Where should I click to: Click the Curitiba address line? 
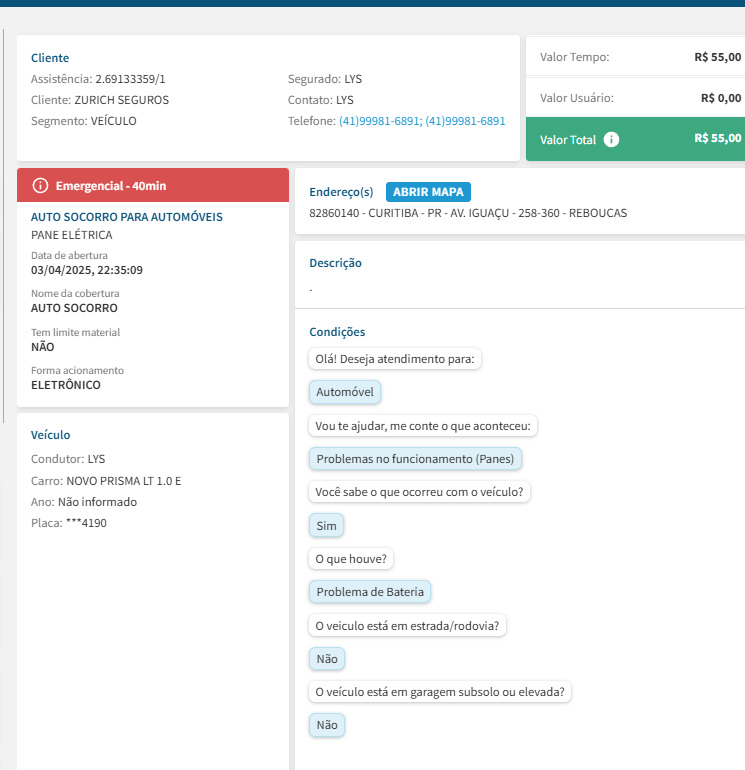click(x=468, y=213)
